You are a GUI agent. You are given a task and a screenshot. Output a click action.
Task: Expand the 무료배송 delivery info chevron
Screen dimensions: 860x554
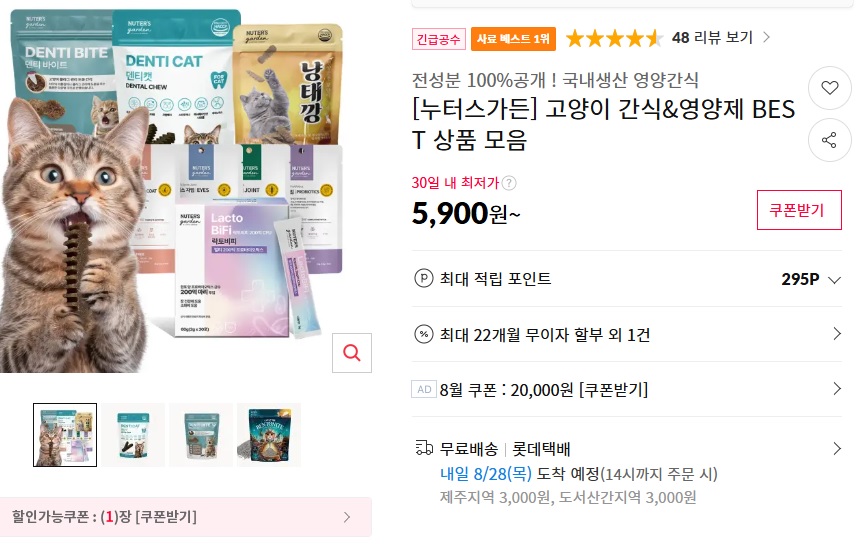pos(837,448)
